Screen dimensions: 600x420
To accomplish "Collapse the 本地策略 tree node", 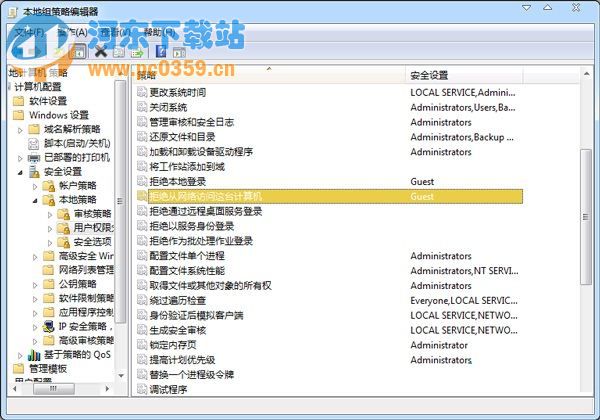I will (x=35, y=200).
